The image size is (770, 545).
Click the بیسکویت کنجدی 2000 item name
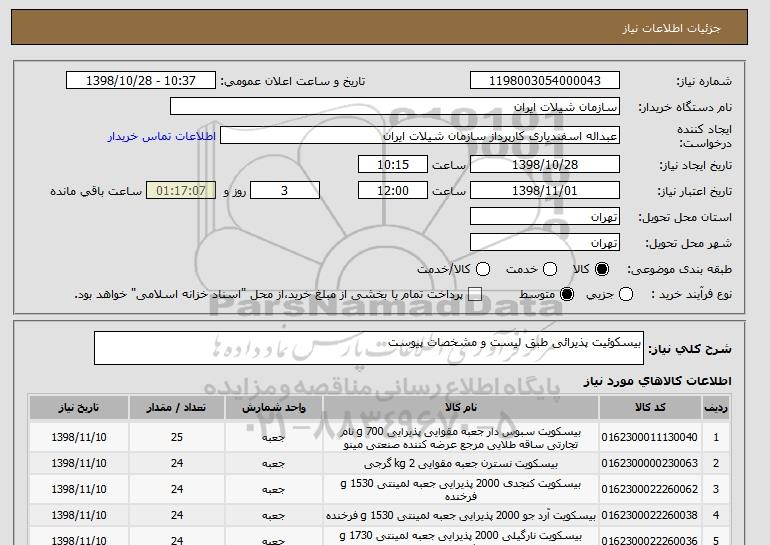click(461, 490)
